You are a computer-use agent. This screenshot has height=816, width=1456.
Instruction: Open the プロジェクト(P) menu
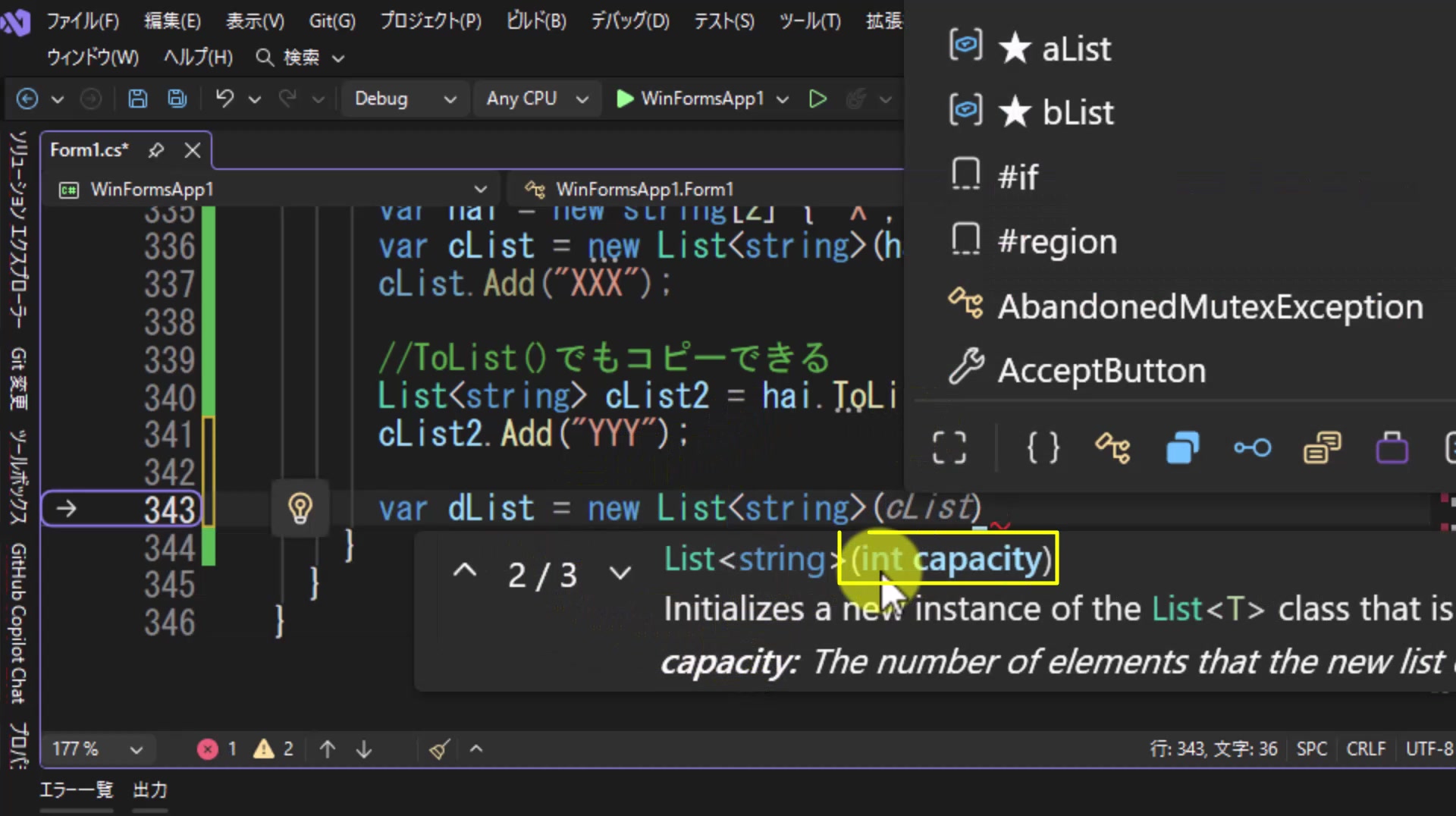(x=431, y=20)
